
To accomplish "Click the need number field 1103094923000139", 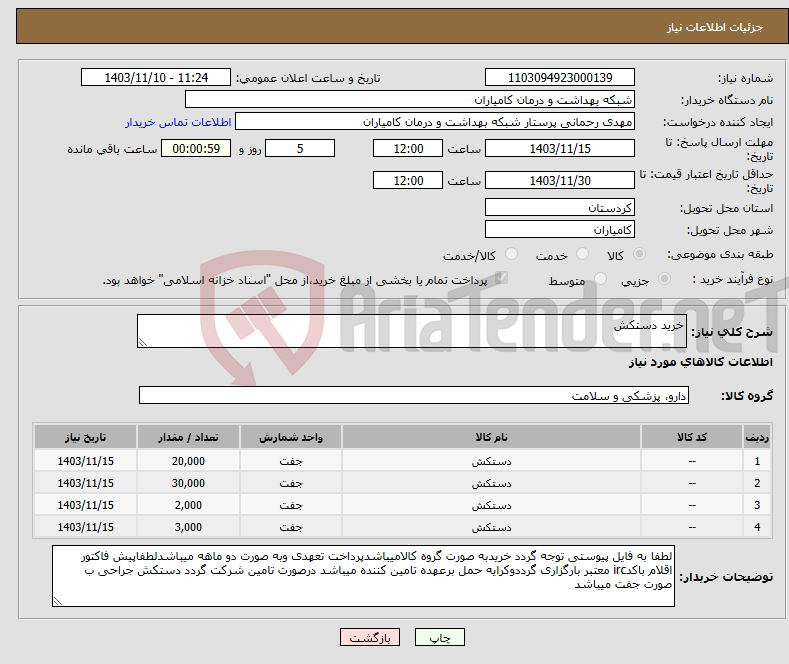I will pyautogui.click(x=560, y=77).
